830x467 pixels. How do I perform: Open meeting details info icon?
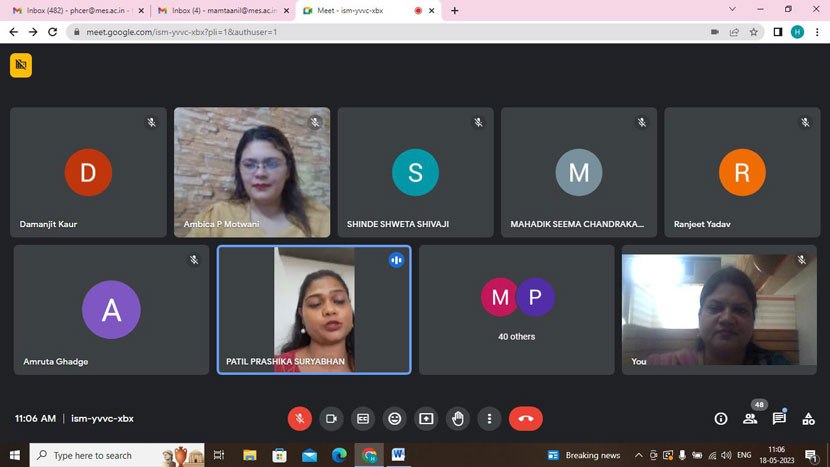pyautogui.click(x=720, y=419)
